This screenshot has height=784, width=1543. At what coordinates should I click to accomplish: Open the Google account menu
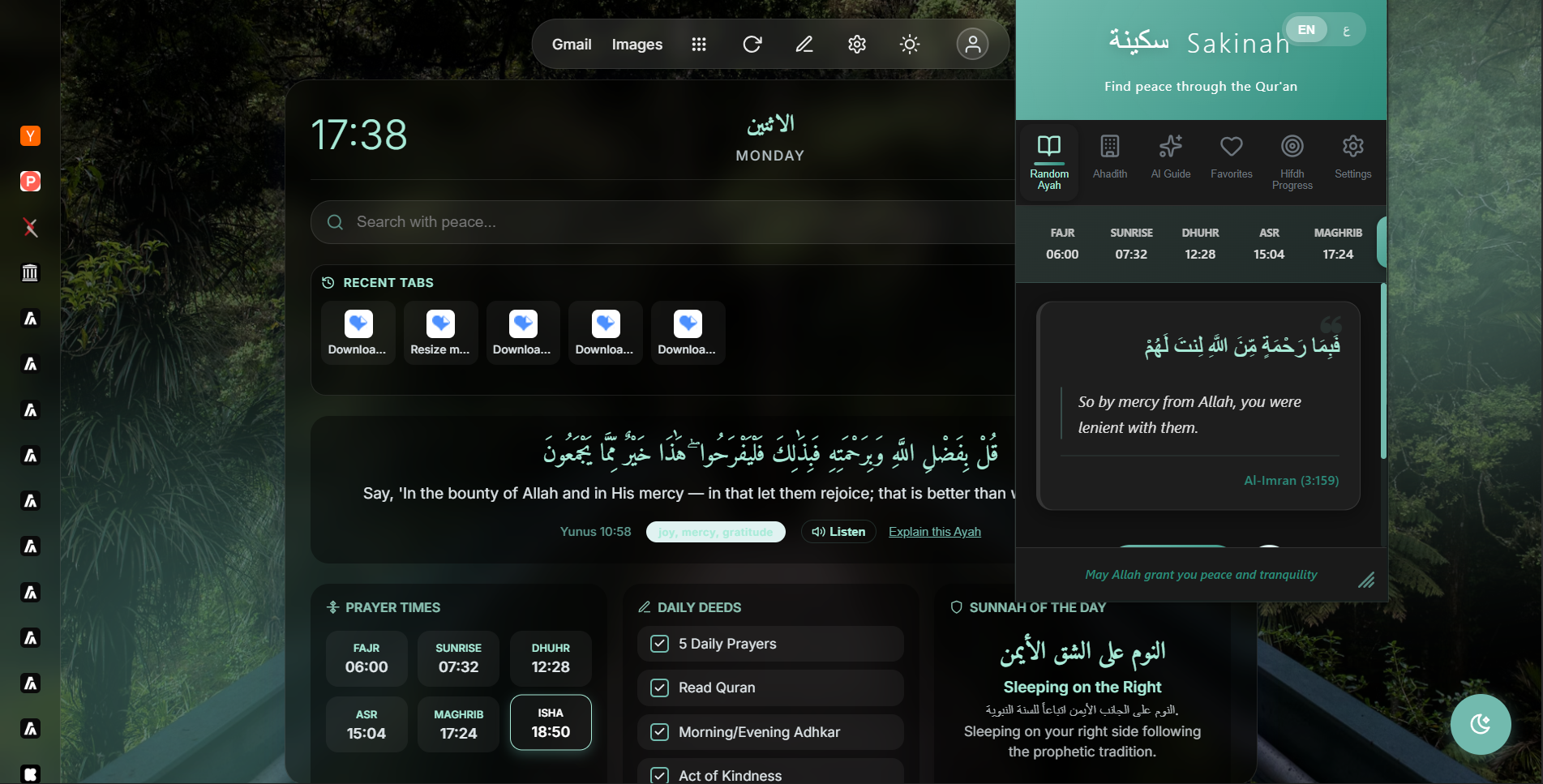coord(972,45)
